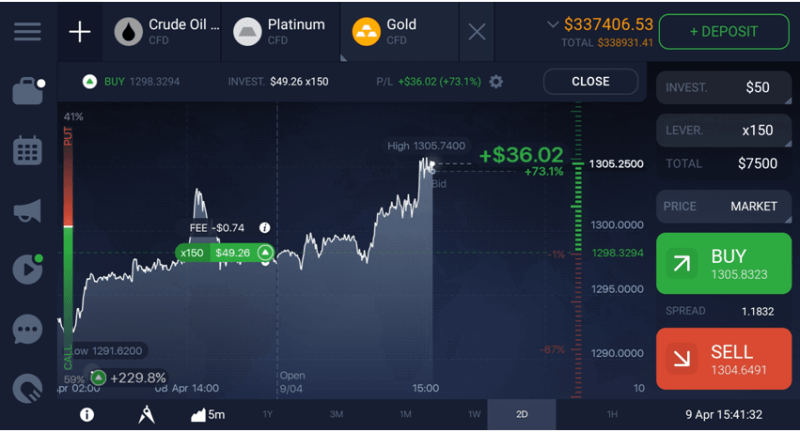Click the Close position button

590,82
